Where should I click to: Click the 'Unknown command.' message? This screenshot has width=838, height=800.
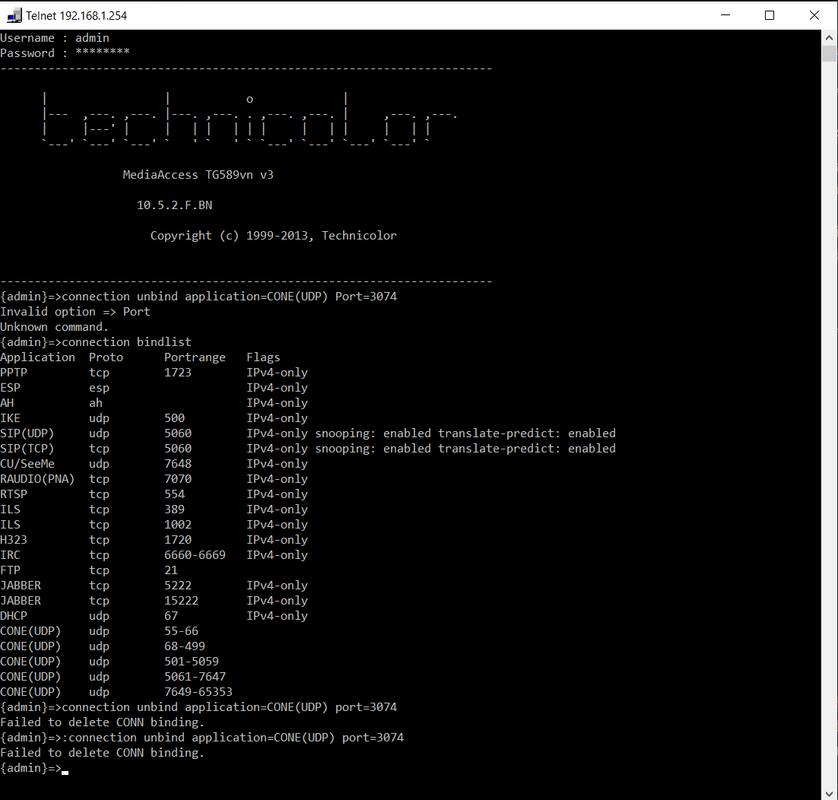pos(55,327)
